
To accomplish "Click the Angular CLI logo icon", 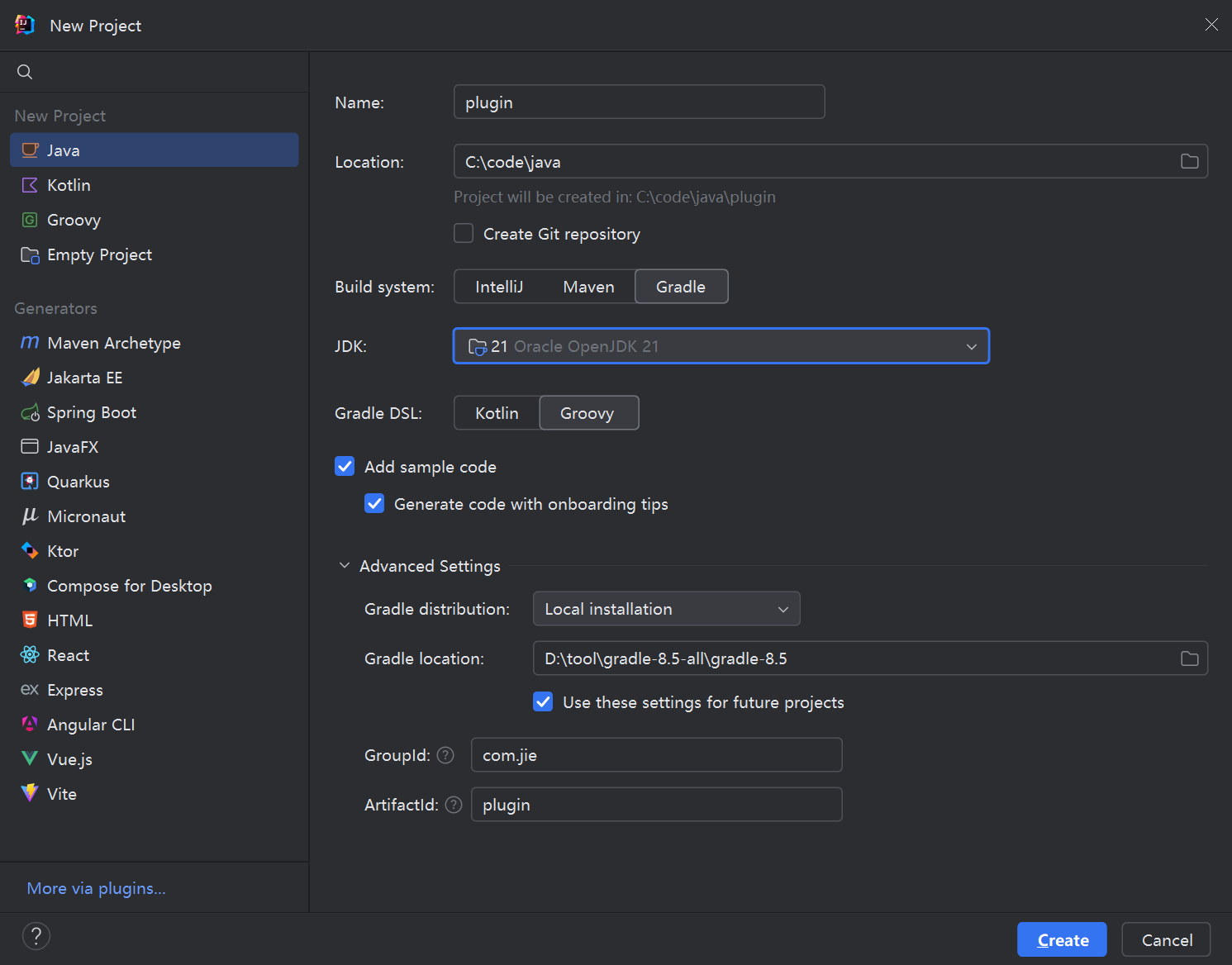I will 30,724.
